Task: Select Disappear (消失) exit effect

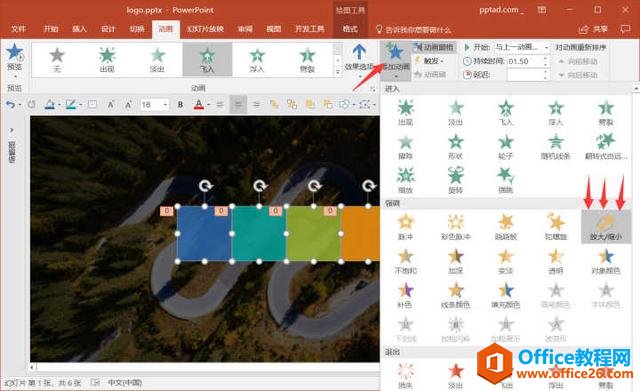Action: (x=405, y=375)
